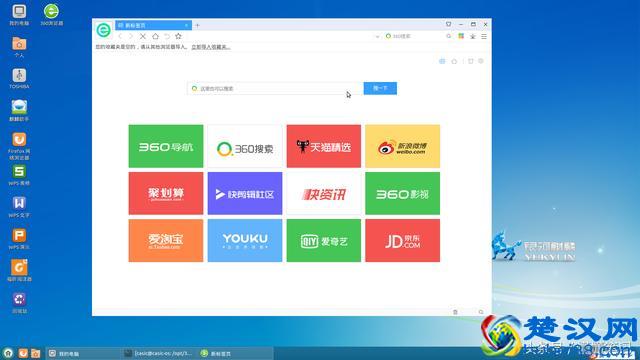Open the JD.COM 京东 tile
This screenshot has height=360, width=640.
tap(402, 240)
